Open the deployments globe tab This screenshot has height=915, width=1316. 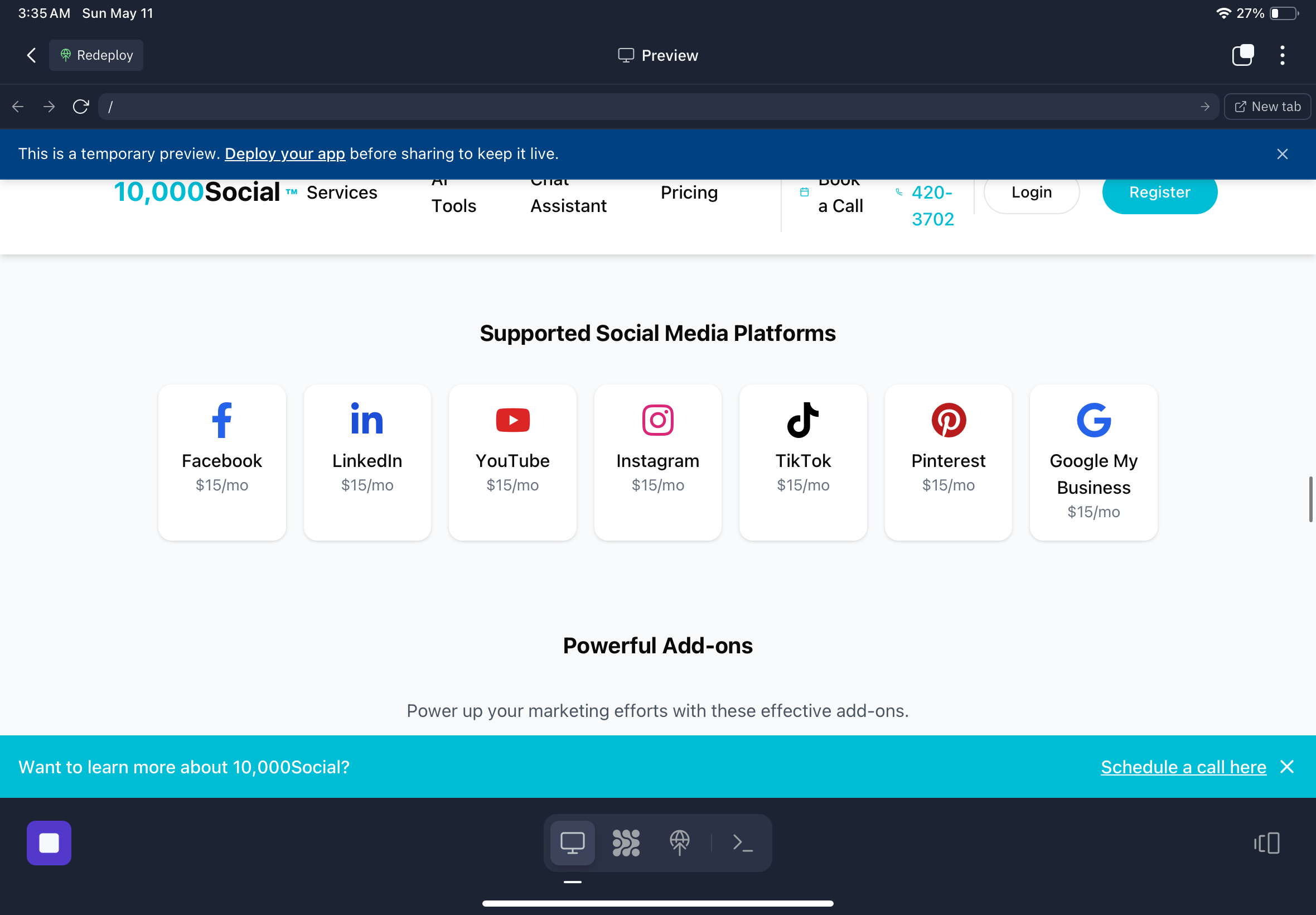[680, 843]
